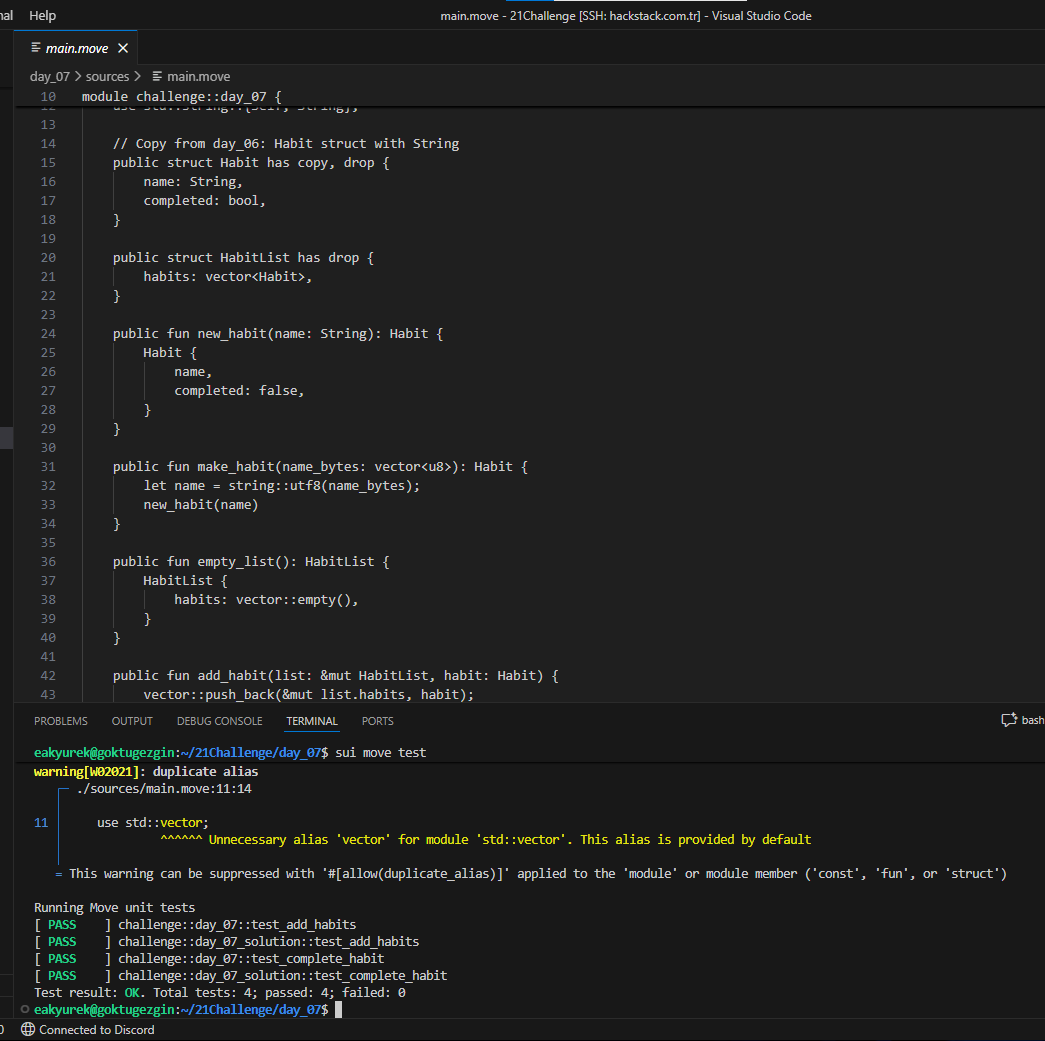This screenshot has width=1045, height=1041.
Task: Click the 'public fun new_habit' declaration
Action: (278, 334)
